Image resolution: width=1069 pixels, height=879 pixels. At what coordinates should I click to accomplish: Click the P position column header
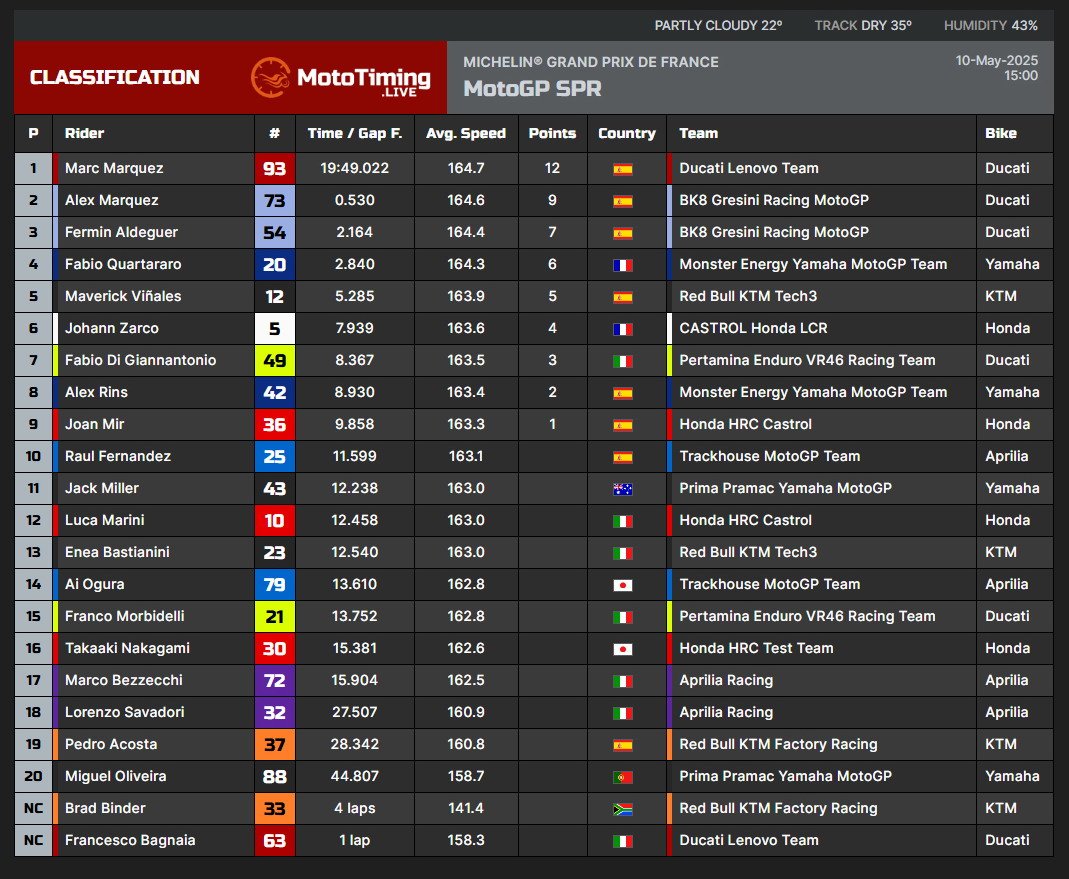33,133
